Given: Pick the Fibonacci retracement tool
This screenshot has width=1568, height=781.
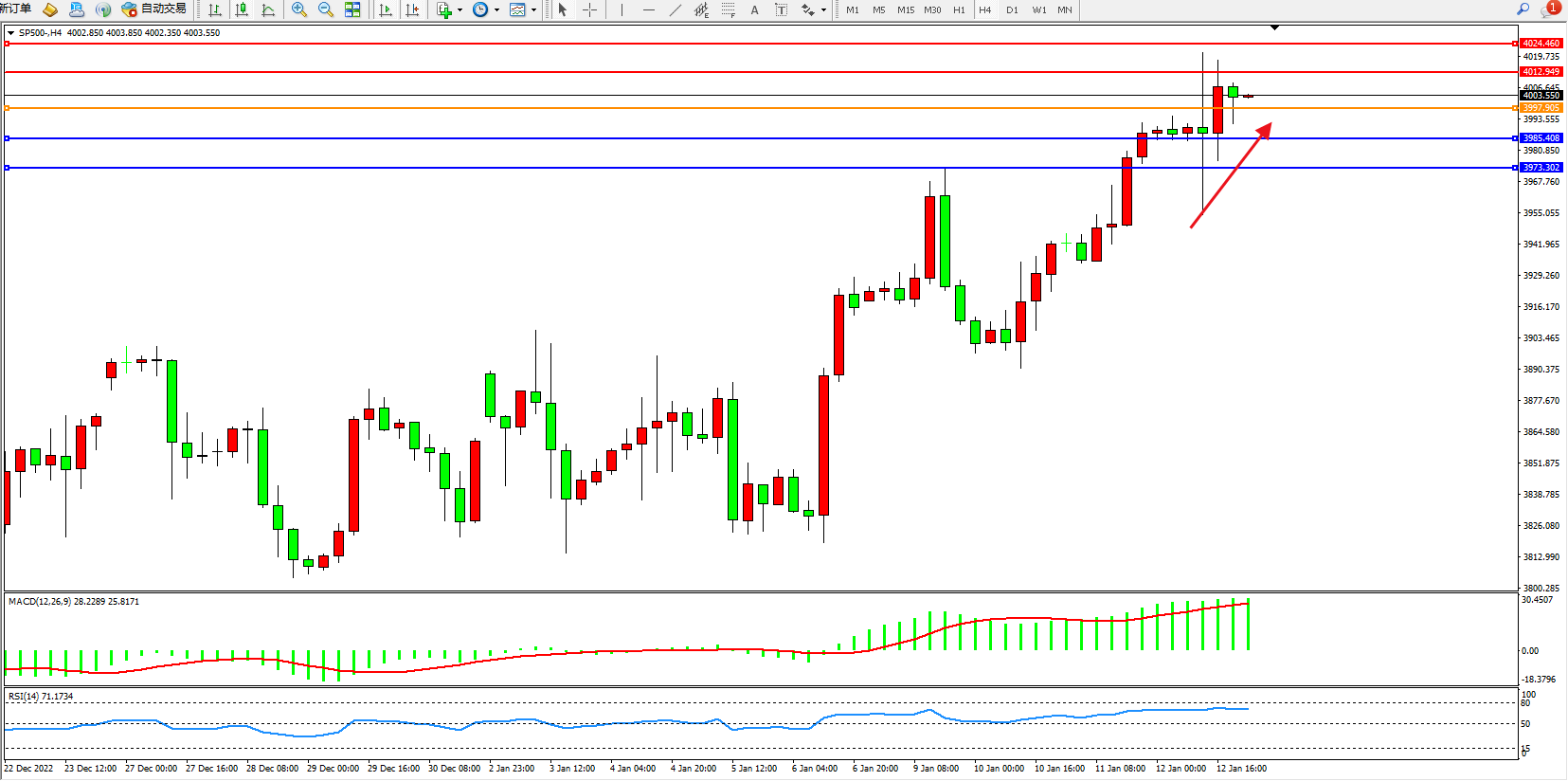Looking at the screenshot, I should [728, 9].
